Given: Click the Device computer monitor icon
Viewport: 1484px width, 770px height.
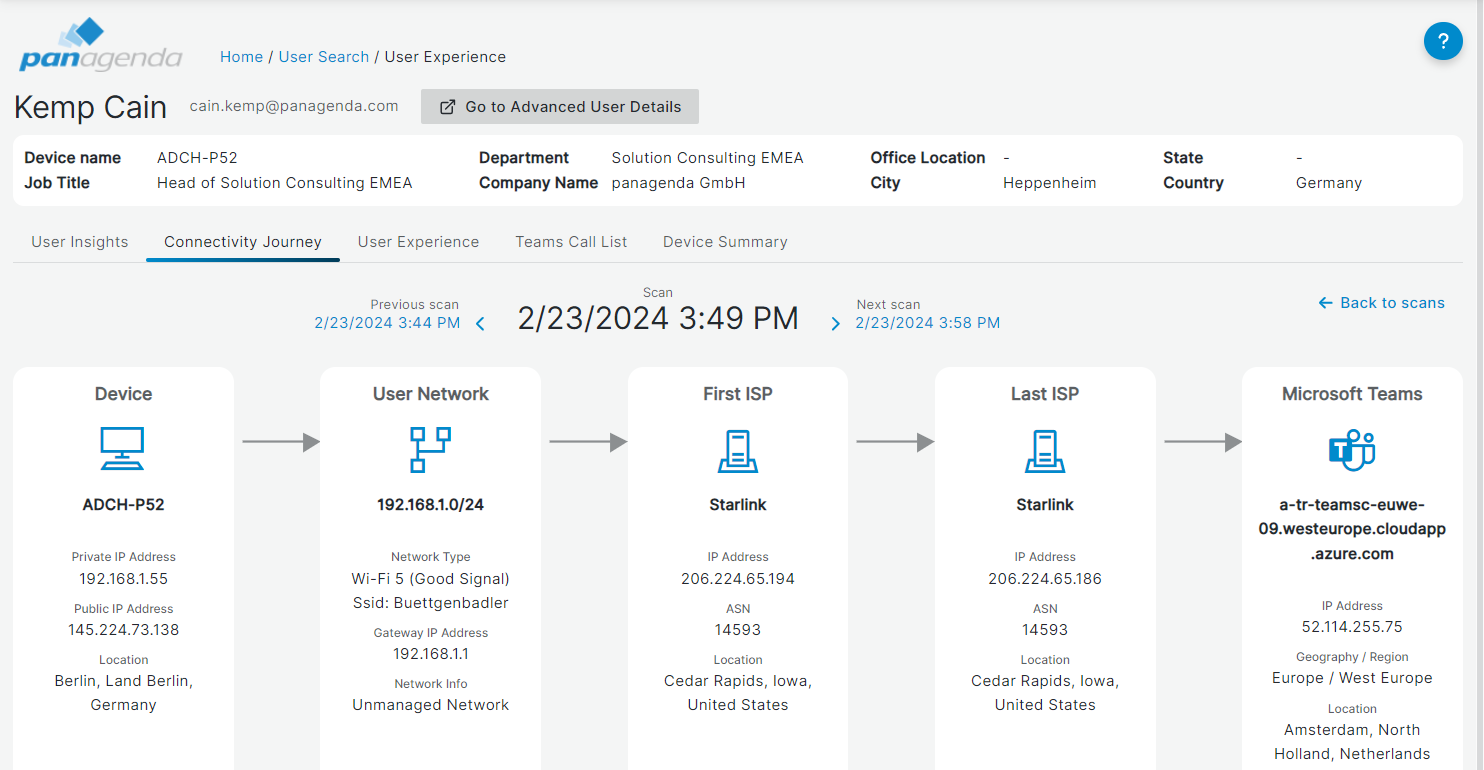Looking at the screenshot, I should [x=123, y=449].
